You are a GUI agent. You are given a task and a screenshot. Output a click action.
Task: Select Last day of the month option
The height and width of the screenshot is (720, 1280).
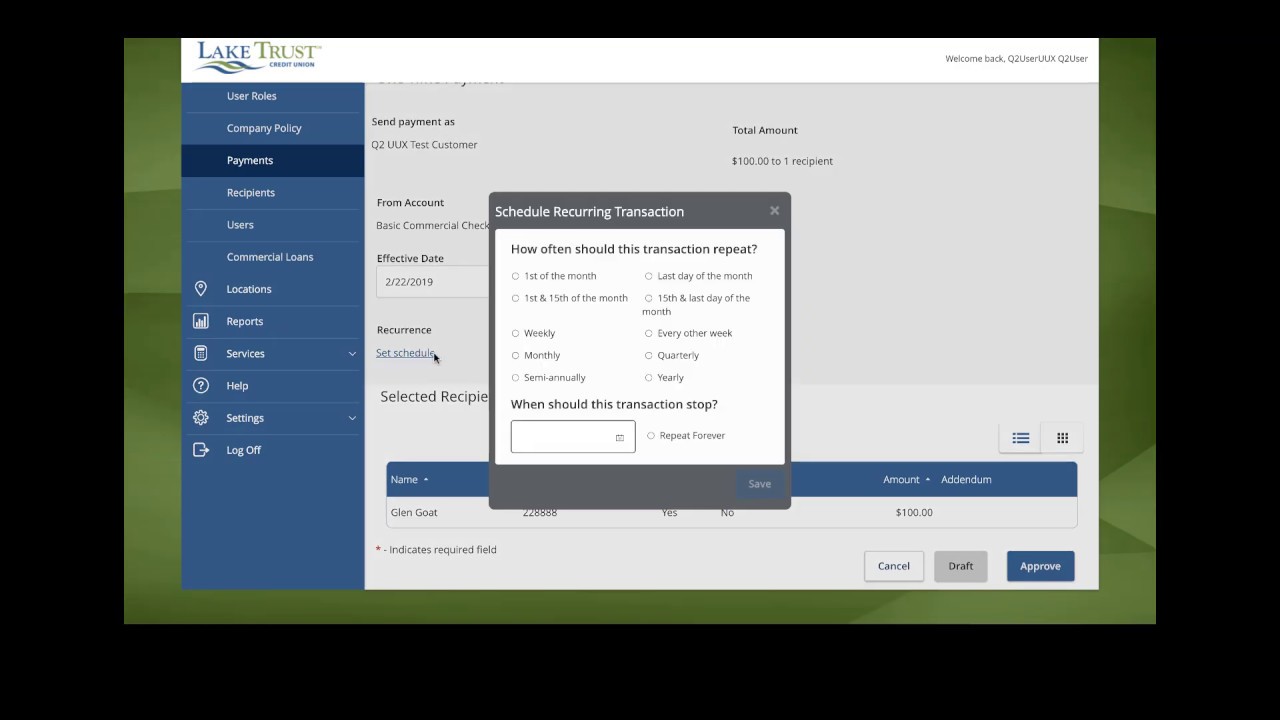pos(649,276)
